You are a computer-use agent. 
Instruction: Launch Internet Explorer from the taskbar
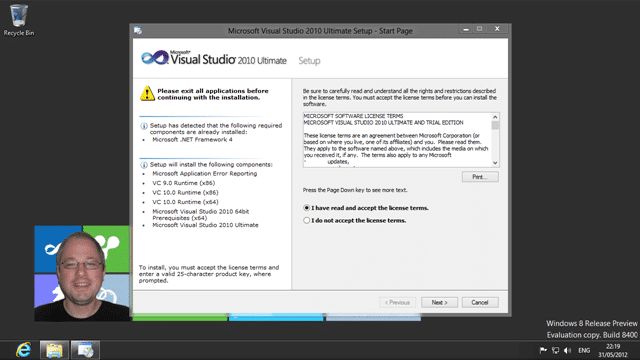(x=23, y=350)
